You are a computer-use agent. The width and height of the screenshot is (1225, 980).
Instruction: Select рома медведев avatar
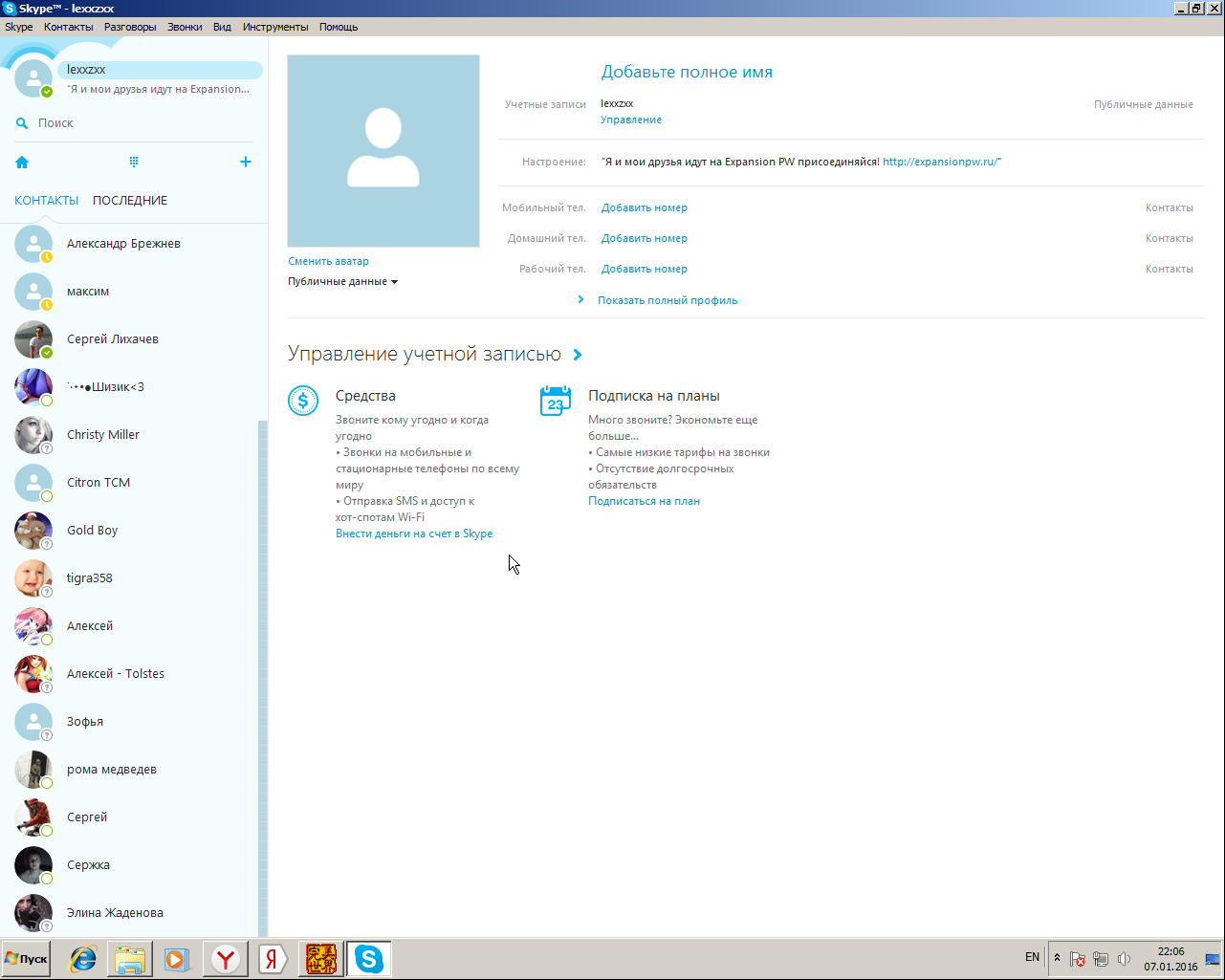tap(33, 770)
